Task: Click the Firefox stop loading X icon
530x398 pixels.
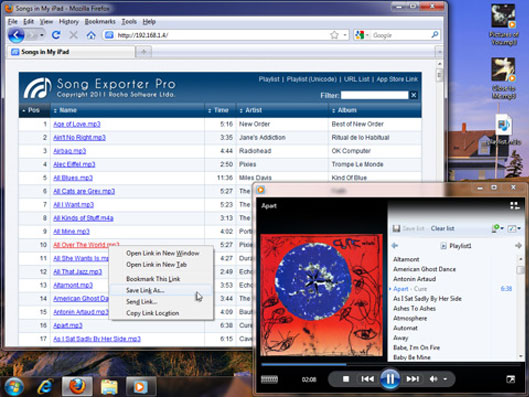Action: click(x=73, y=35)
